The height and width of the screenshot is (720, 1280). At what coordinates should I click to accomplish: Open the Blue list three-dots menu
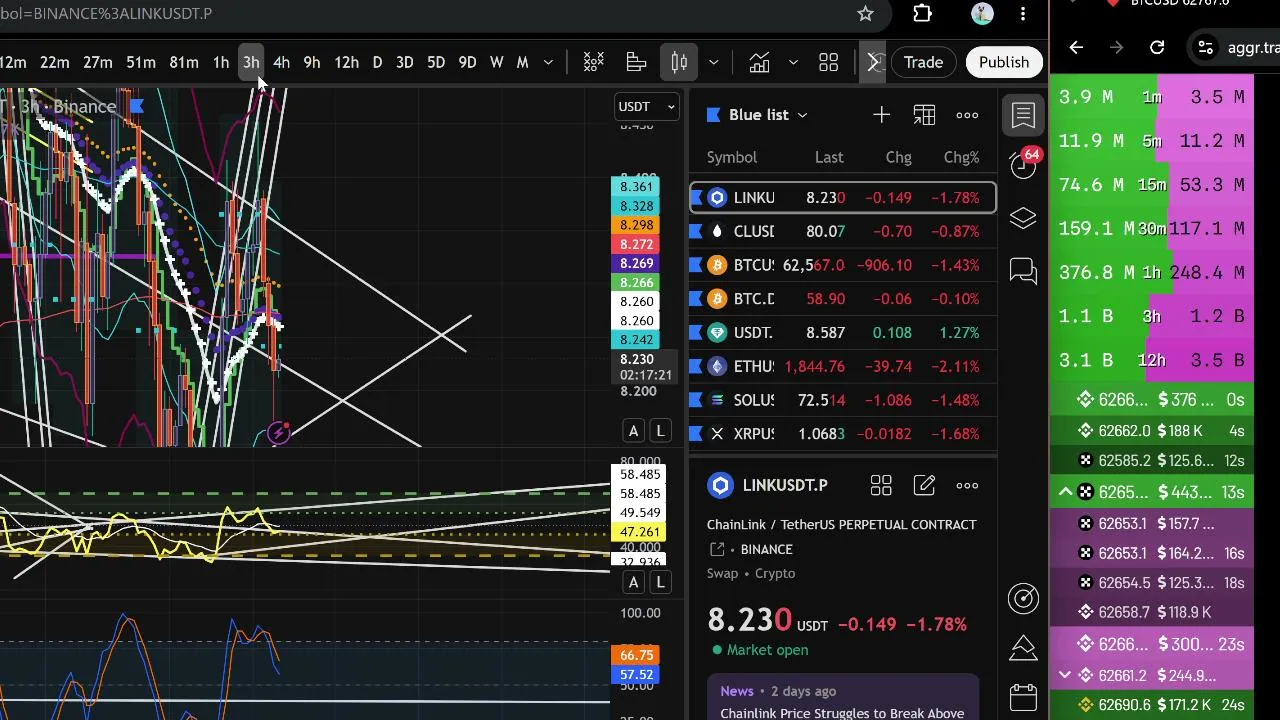967,115
